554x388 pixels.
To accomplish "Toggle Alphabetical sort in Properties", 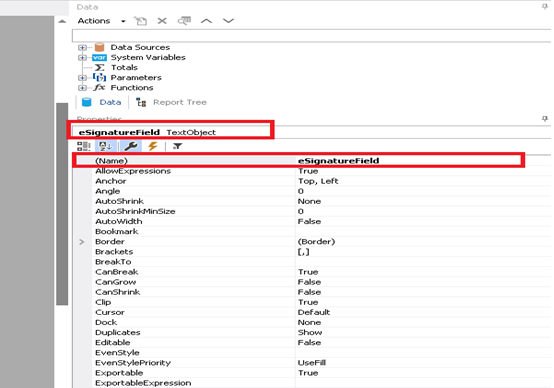I will [106, 146].
